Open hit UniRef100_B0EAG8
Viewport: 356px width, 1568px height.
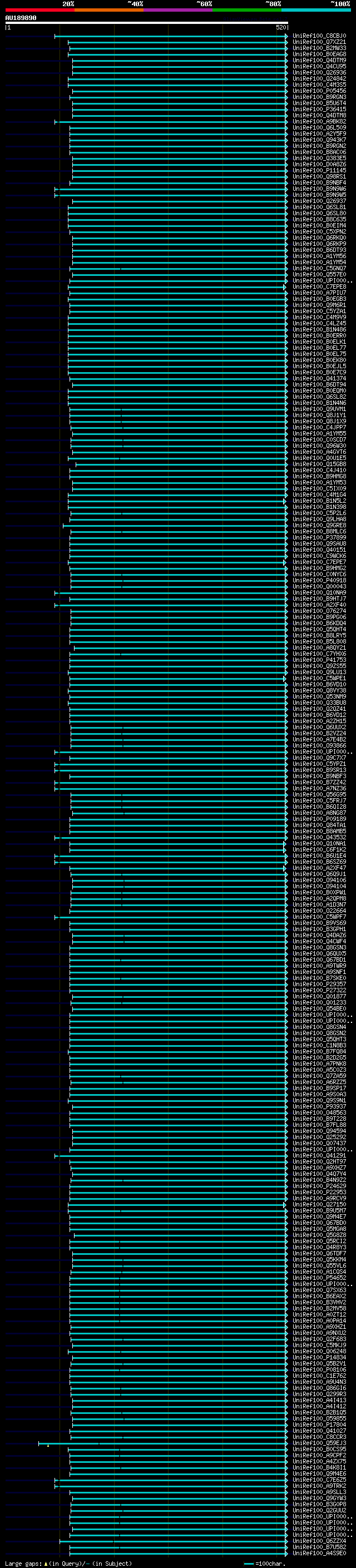(x=319, y=54)
